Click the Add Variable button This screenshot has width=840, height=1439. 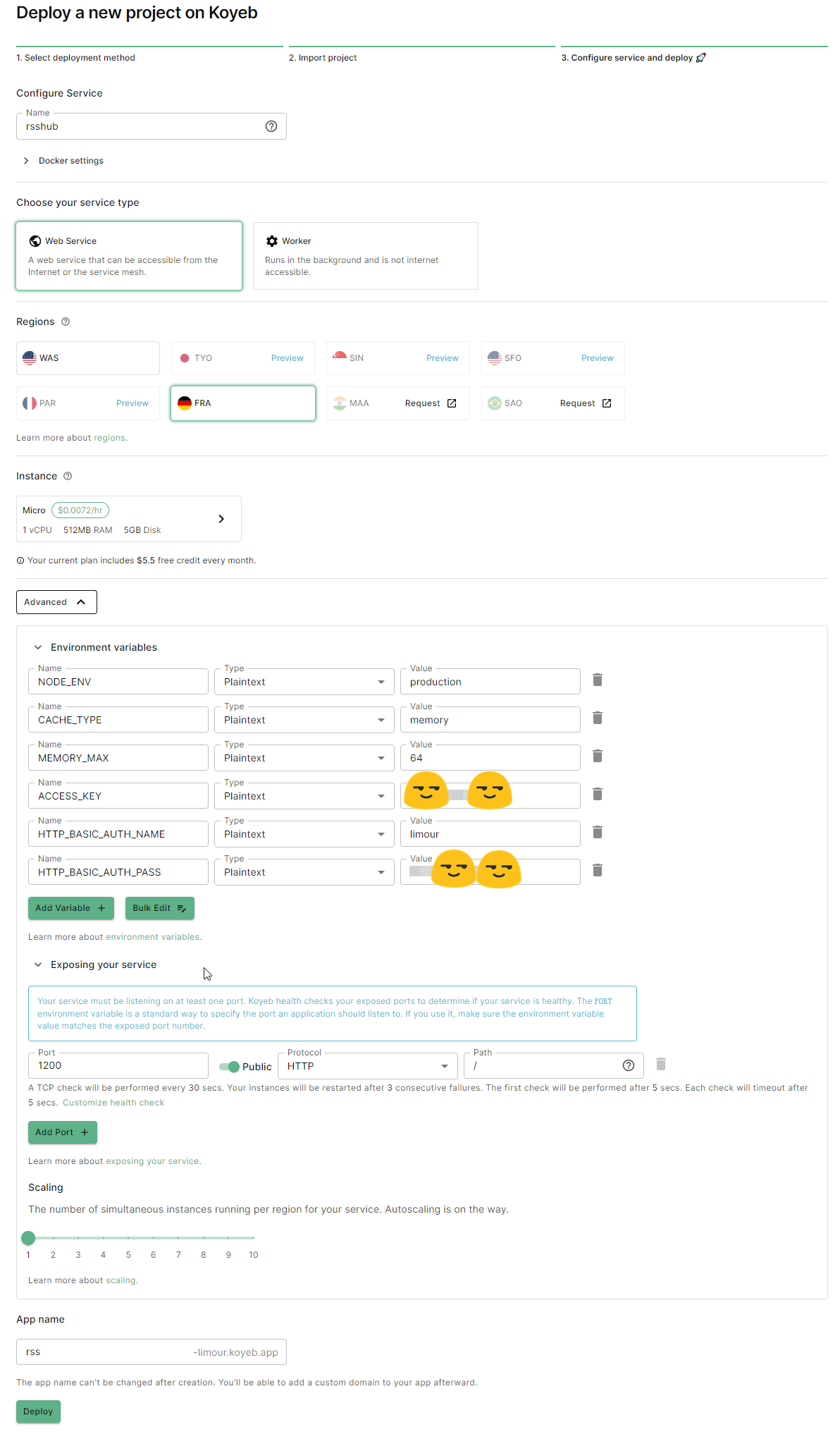pos(70,908)
